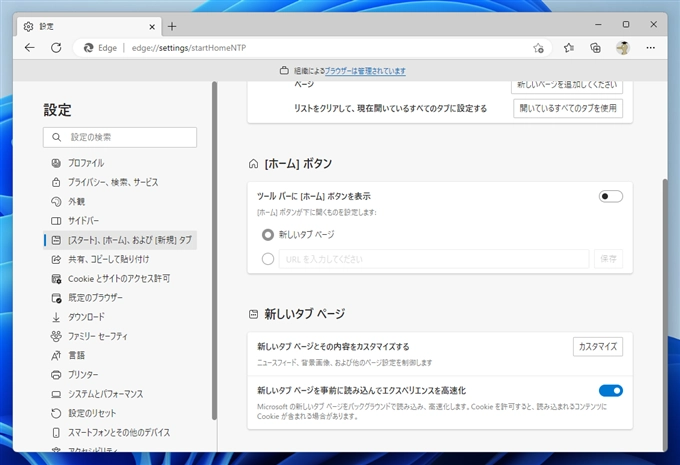Viewport: 680px width, 465px height.
Task: Click the main page vertical scrollbar
Action: tap(665, 314)
